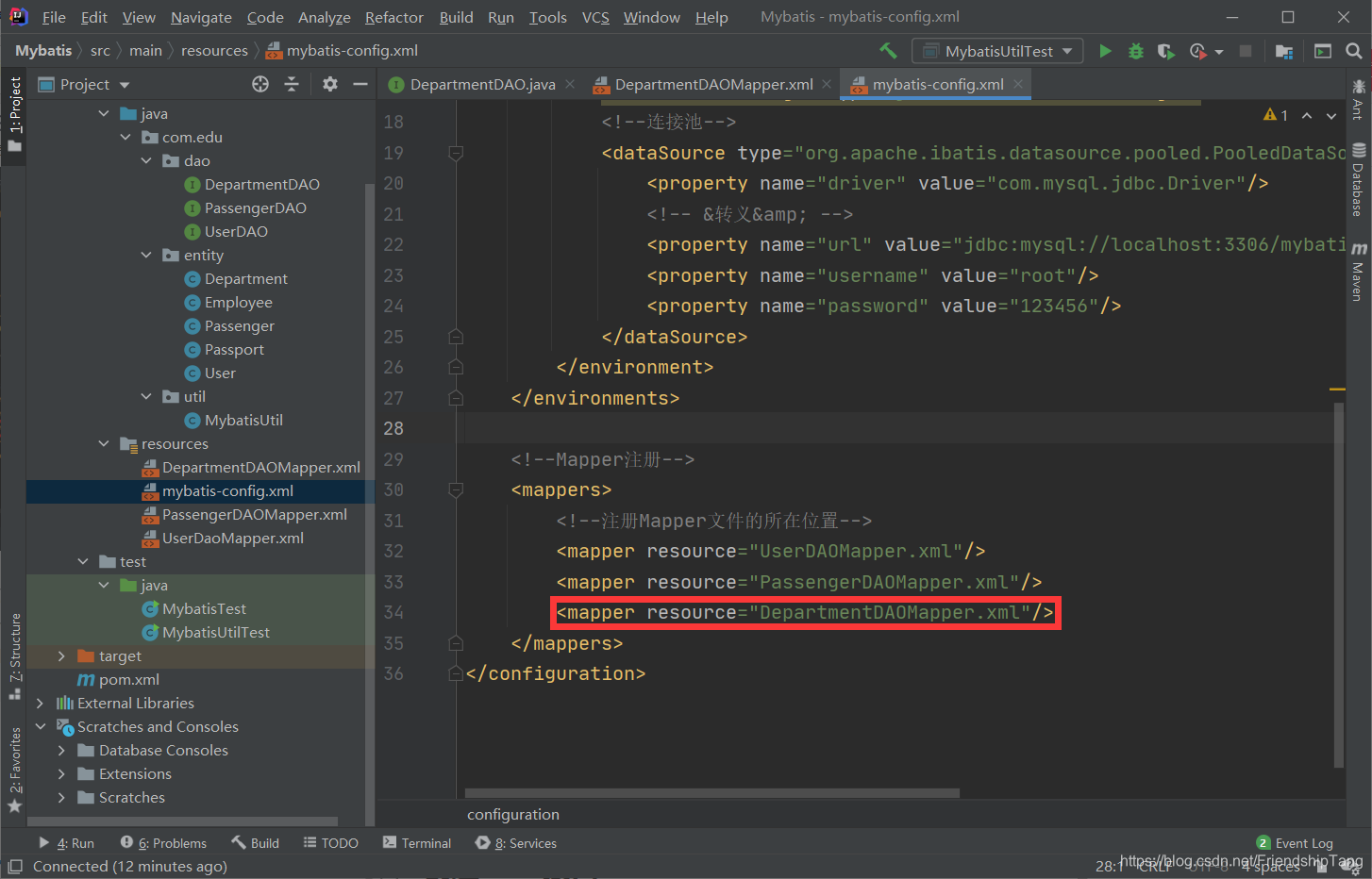Open the Refactor menu

(x=394, y=17)
